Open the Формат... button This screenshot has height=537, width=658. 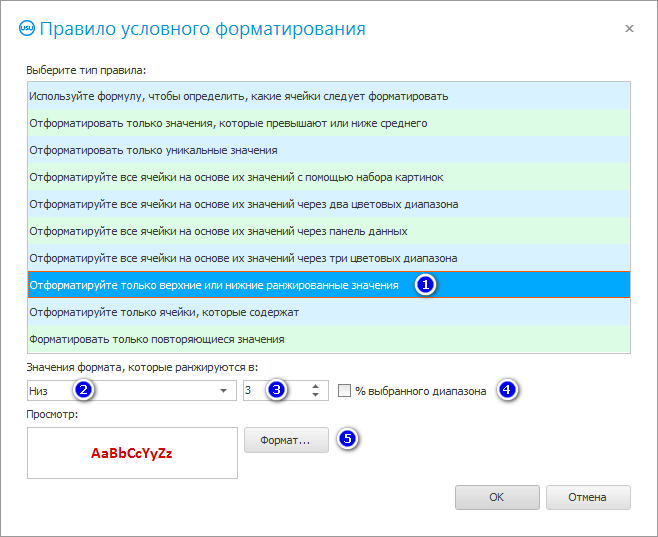(286, 440)
